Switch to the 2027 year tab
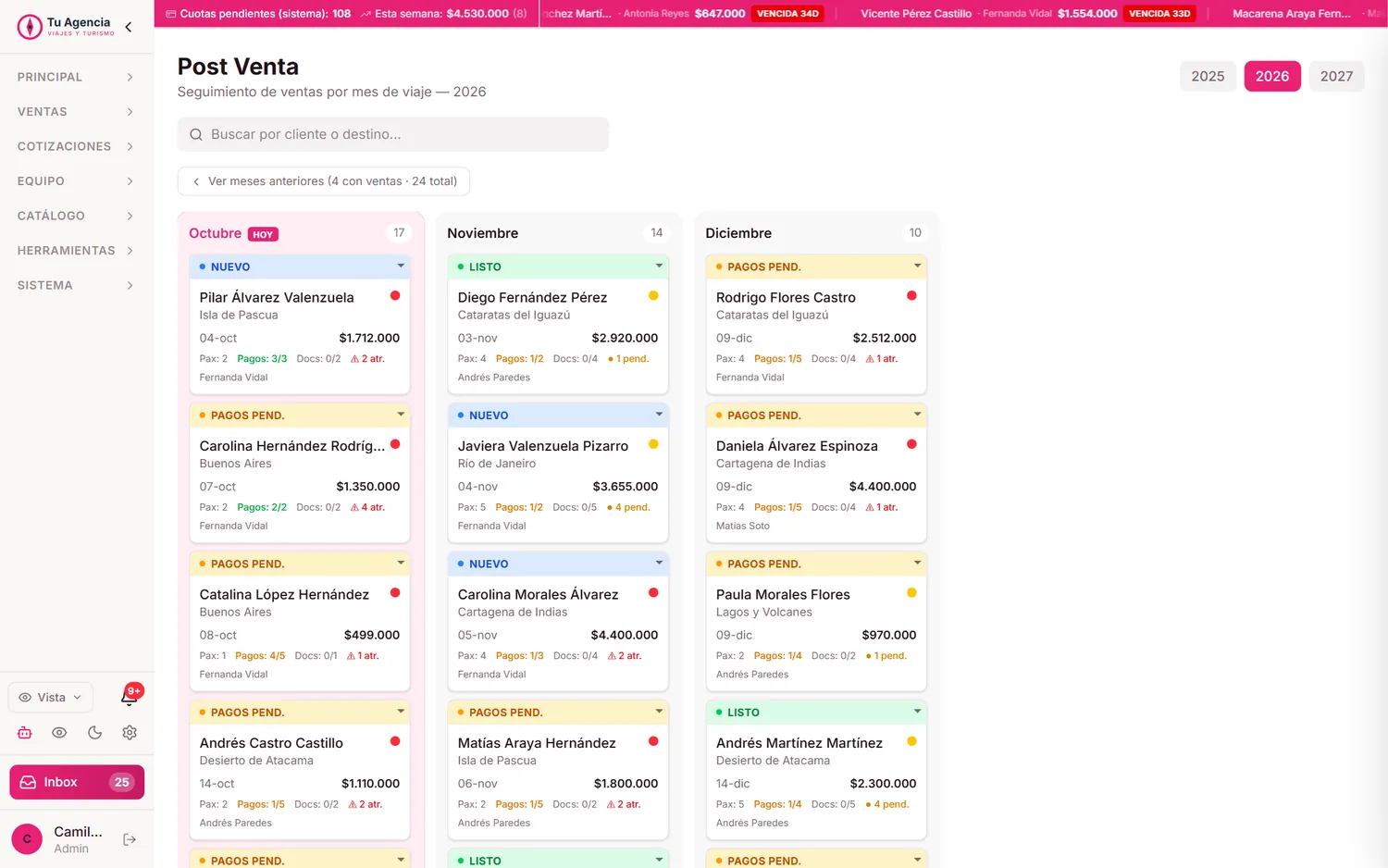1388x868 pixels. tap(1336, 77)
